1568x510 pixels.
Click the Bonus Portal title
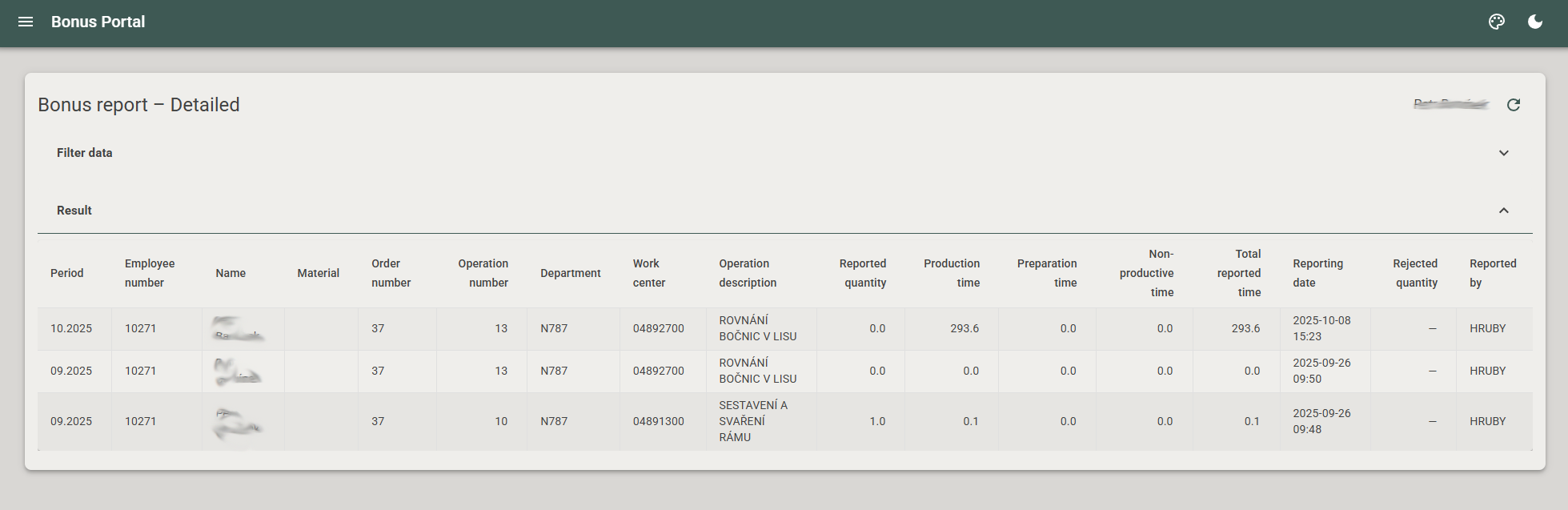pos(98,22)
